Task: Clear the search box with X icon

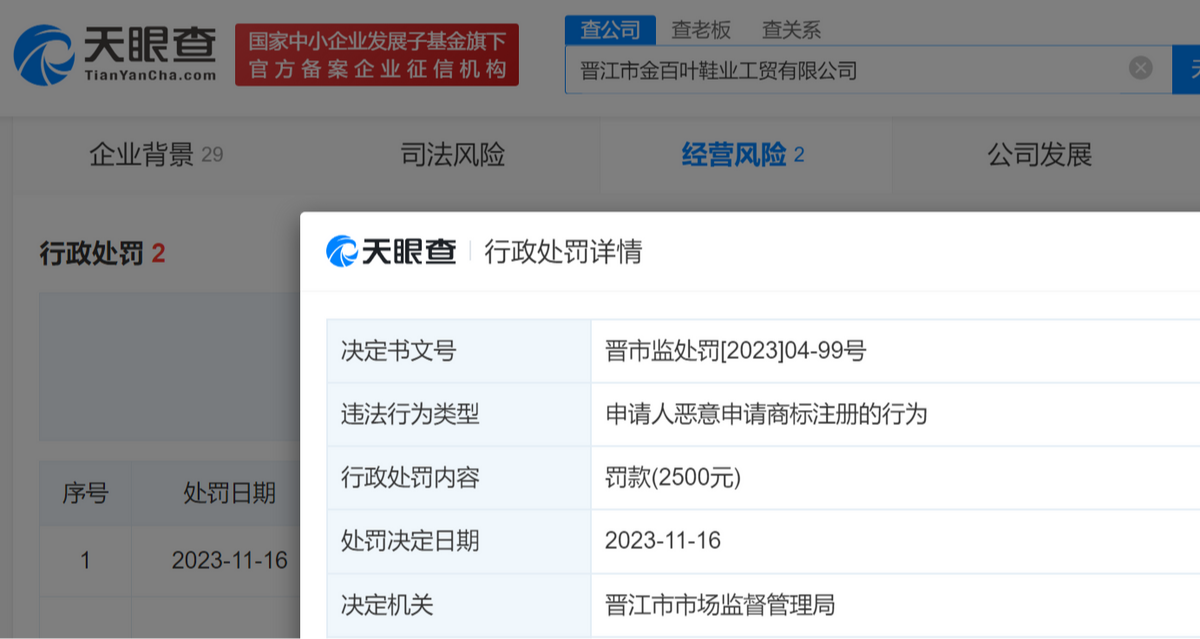Action: pos(1140,68)
